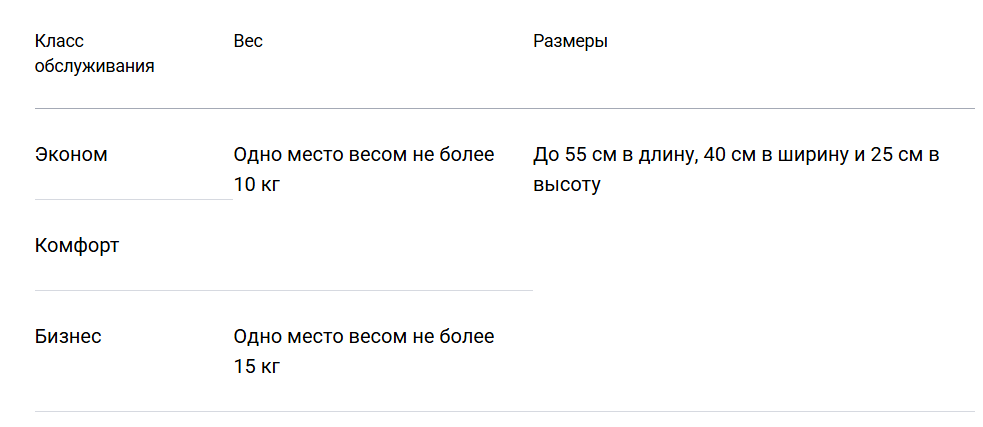Click the word 'высоту' in dimensions cell
Screen dimensions: 983x427
pyautogui.click(x=567, y=185)
